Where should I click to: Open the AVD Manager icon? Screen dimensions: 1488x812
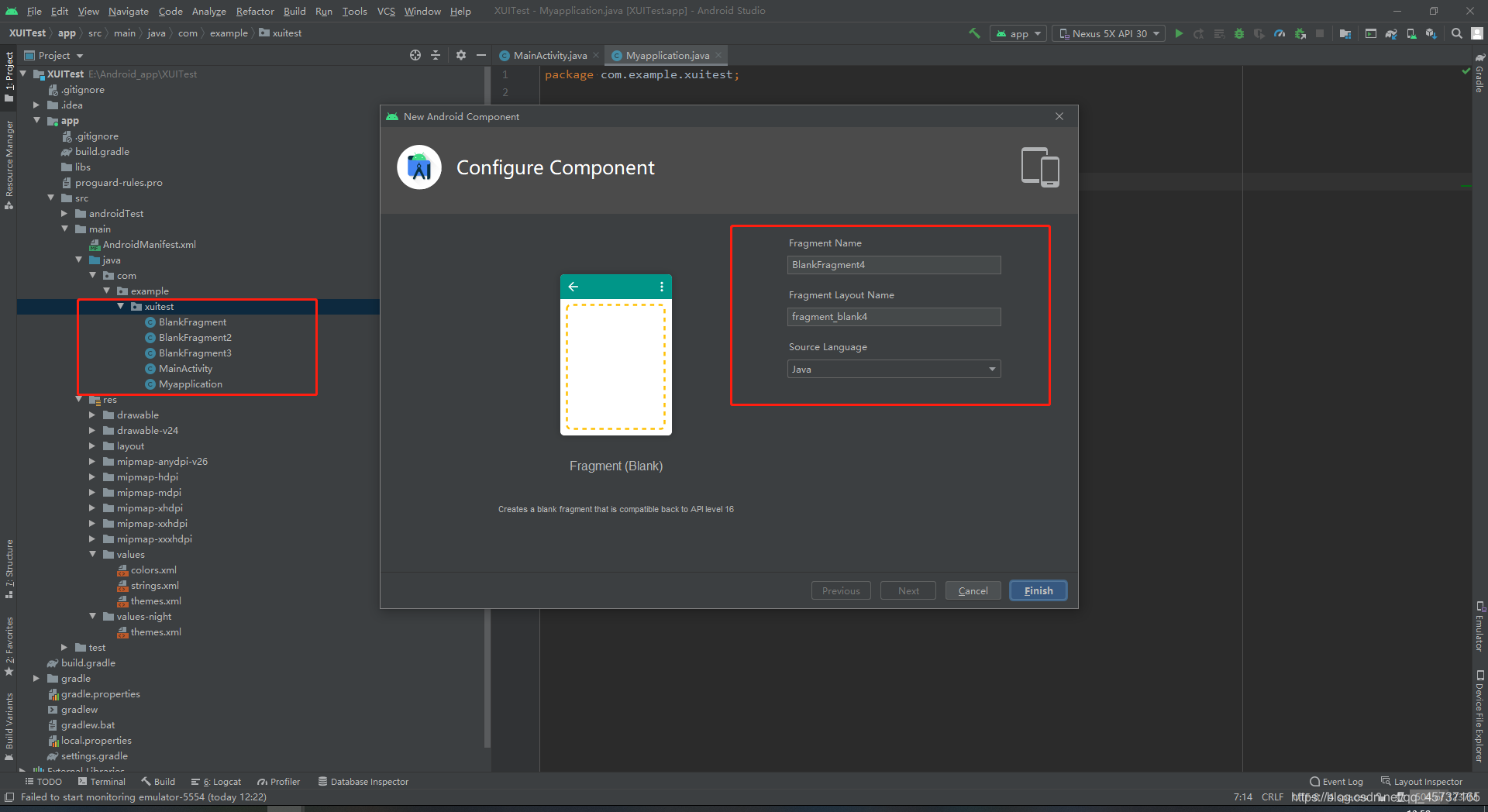click(x=1411, y=33)
